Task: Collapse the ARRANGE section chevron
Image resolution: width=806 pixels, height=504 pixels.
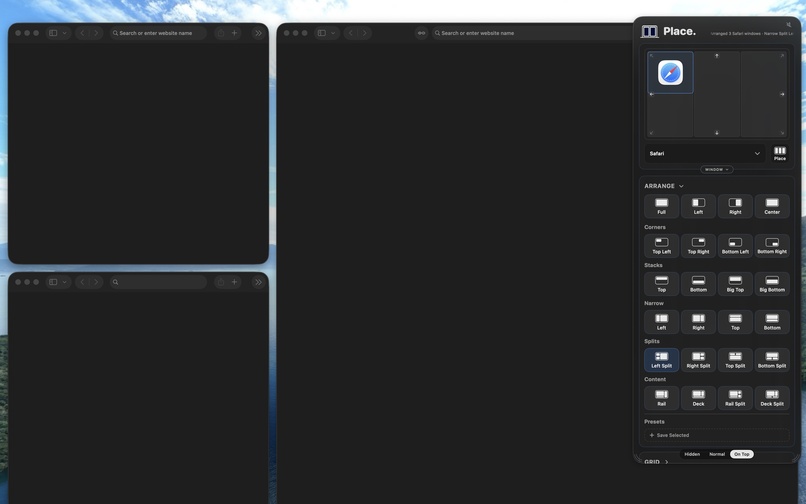Action: (x=681, y=186)
